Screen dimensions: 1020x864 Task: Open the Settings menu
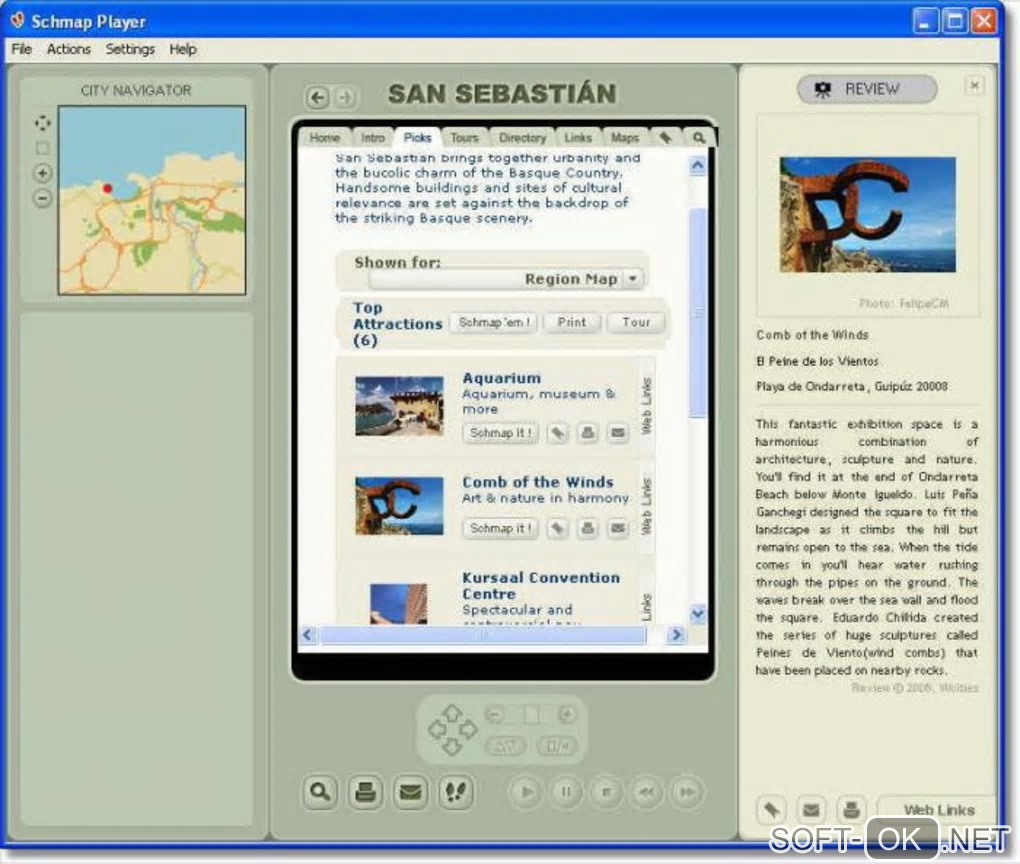[130, 49]
